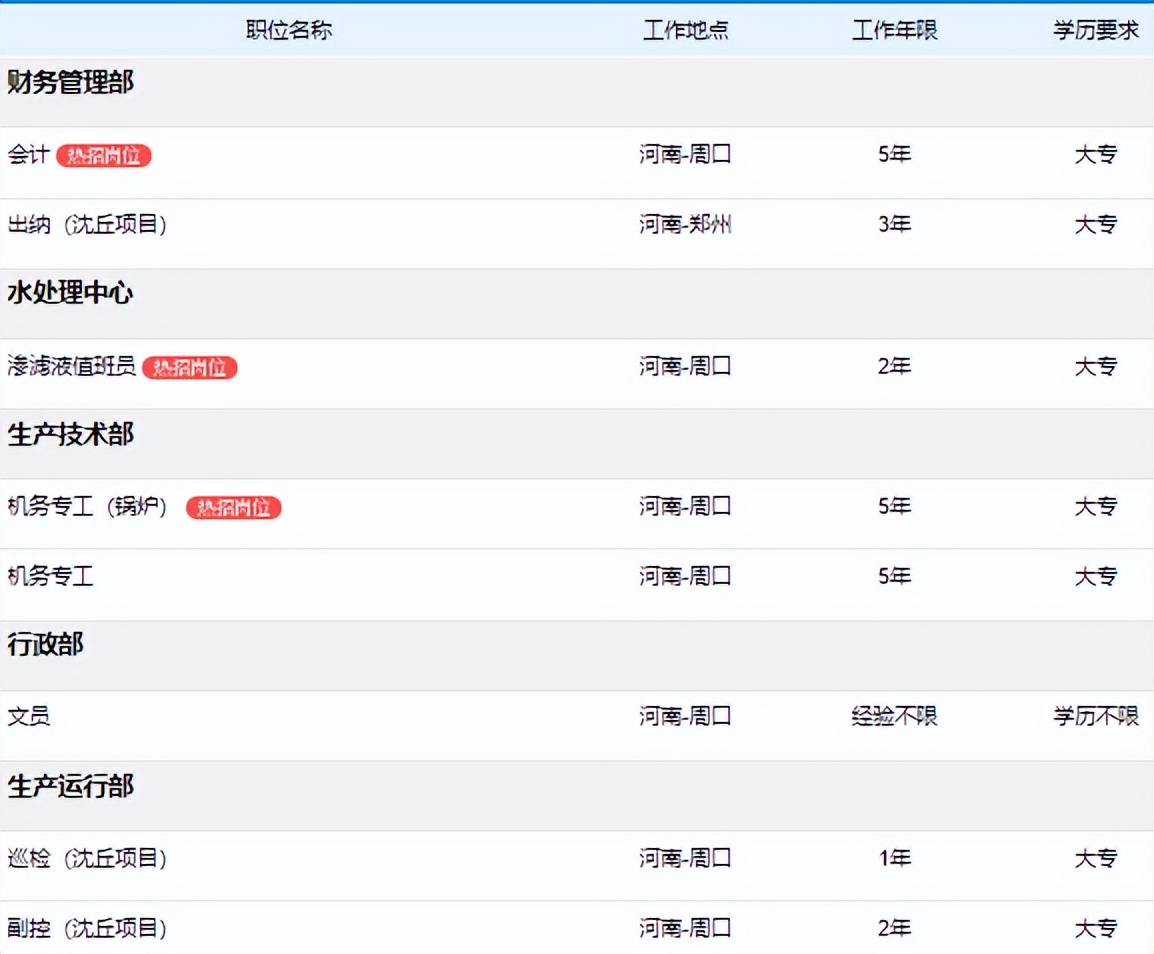
Task: Click 河南-周口 in the 巡检 row
Action: 685,858
